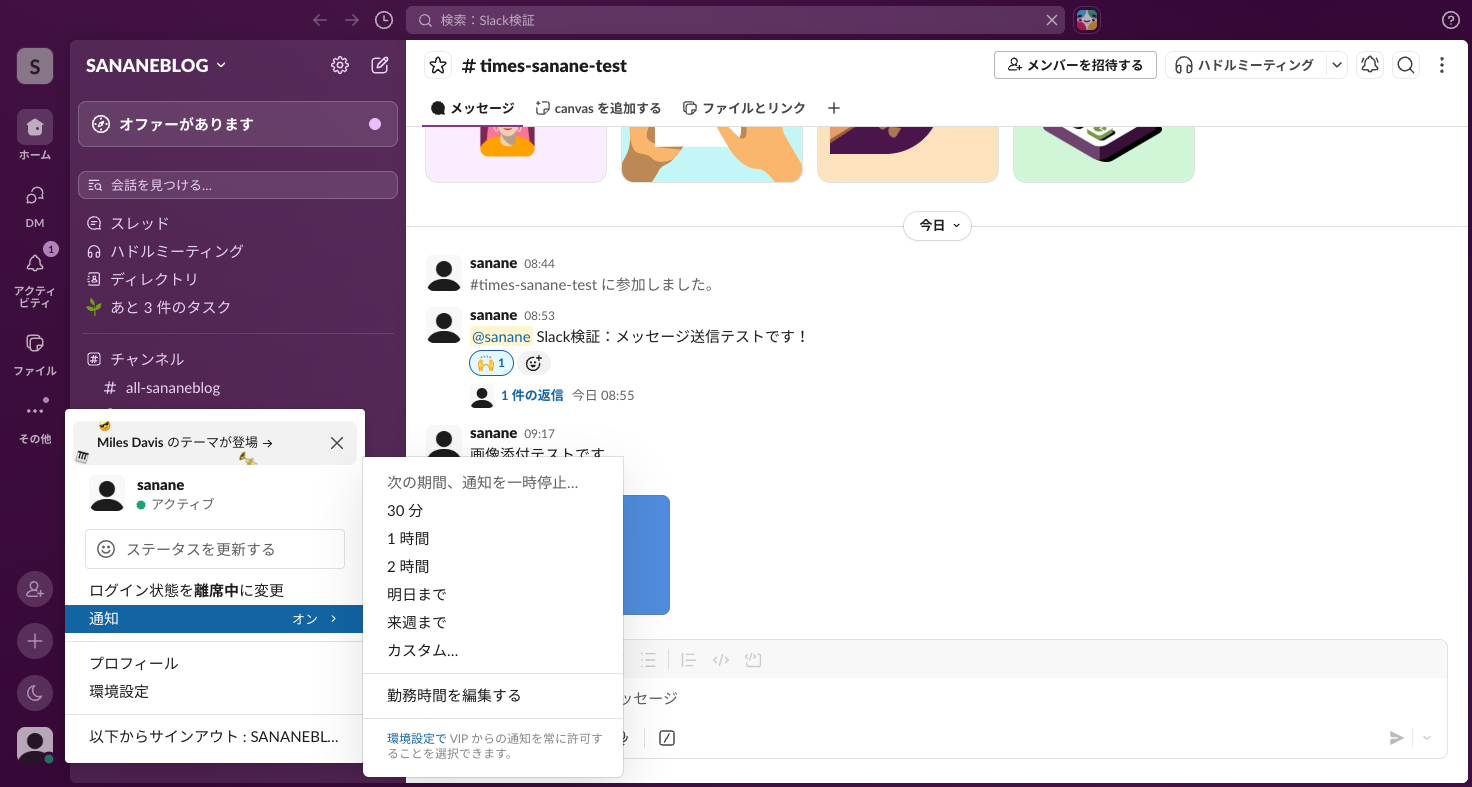Click the 会話を見つける search field
The height and width of the screenshot is (787, 1472).
point(238,185)
